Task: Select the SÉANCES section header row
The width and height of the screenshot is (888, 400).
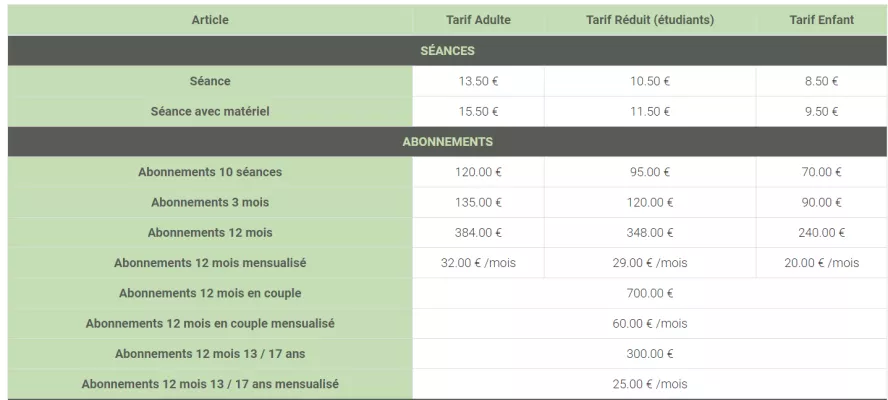Action: (x=447, y=51)
